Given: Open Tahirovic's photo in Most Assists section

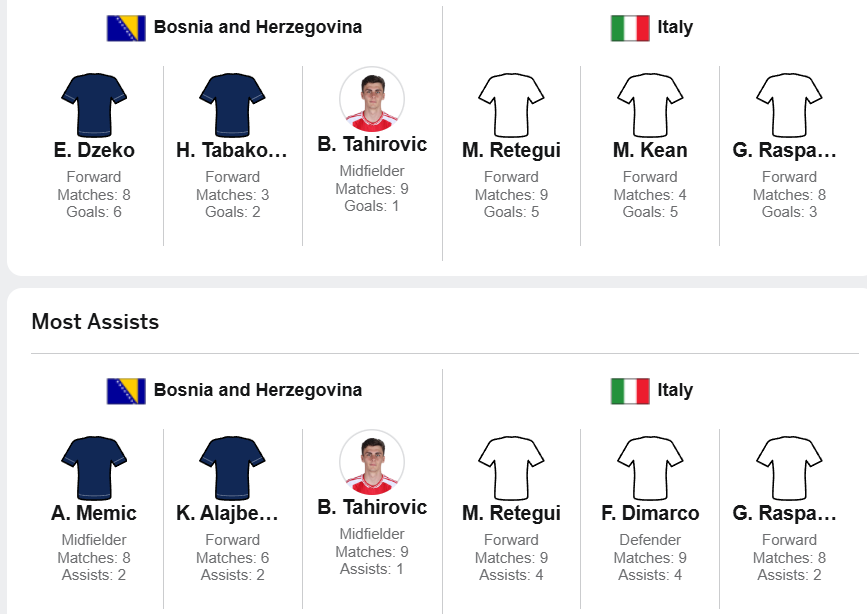Looking at the screenshot, I should (x=372, y=462).
